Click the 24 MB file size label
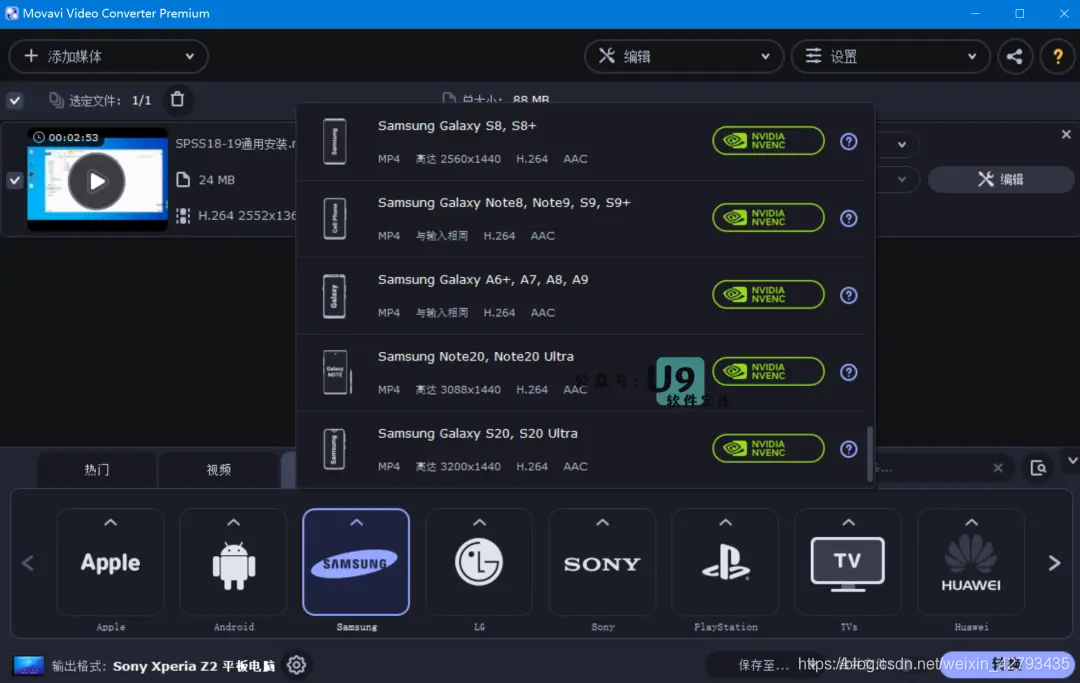The image size is (1080, 683). [216, 180]
